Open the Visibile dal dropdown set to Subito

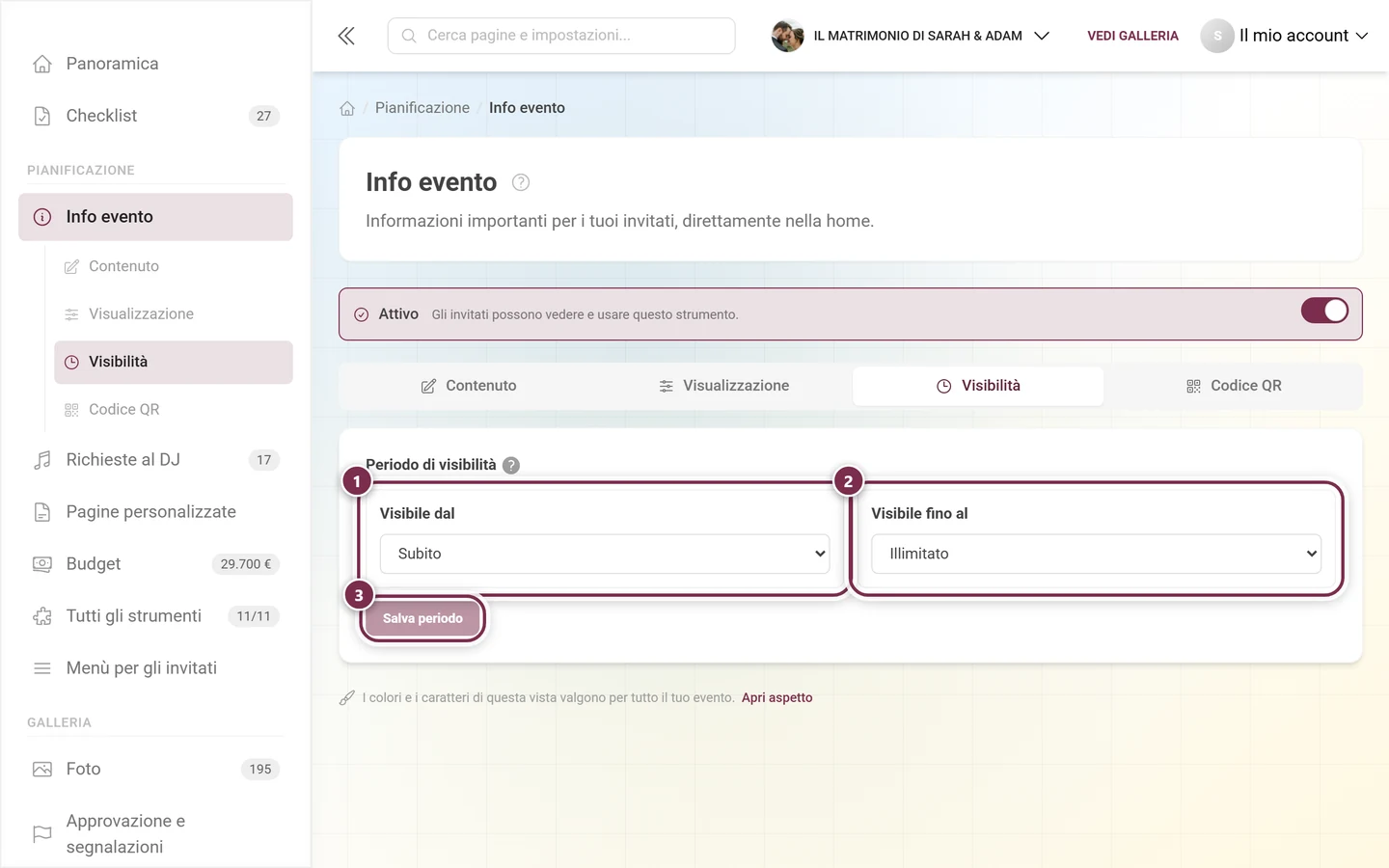click(x=605, y=554)
